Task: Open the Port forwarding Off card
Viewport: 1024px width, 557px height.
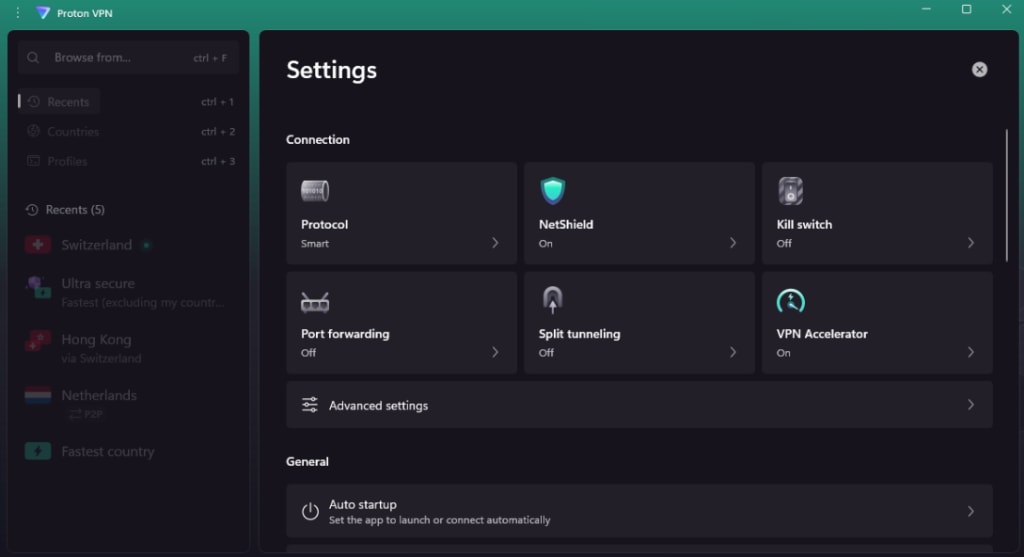Action: coord(401,323)
